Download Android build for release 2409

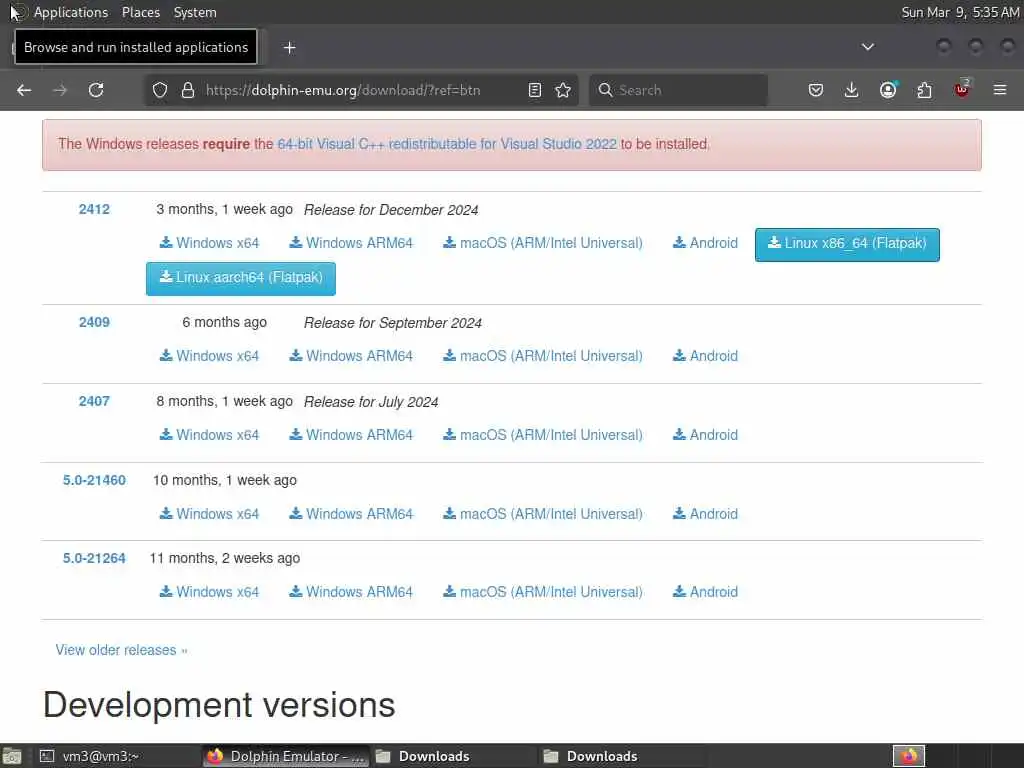coord(705,356)
